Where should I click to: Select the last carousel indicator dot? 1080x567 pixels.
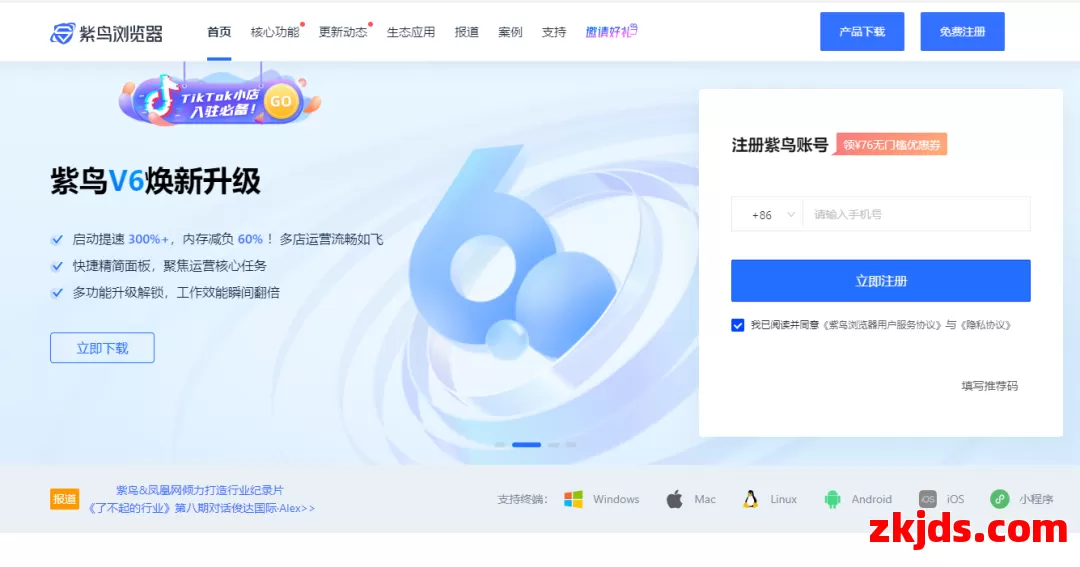(x=571, y=445)
